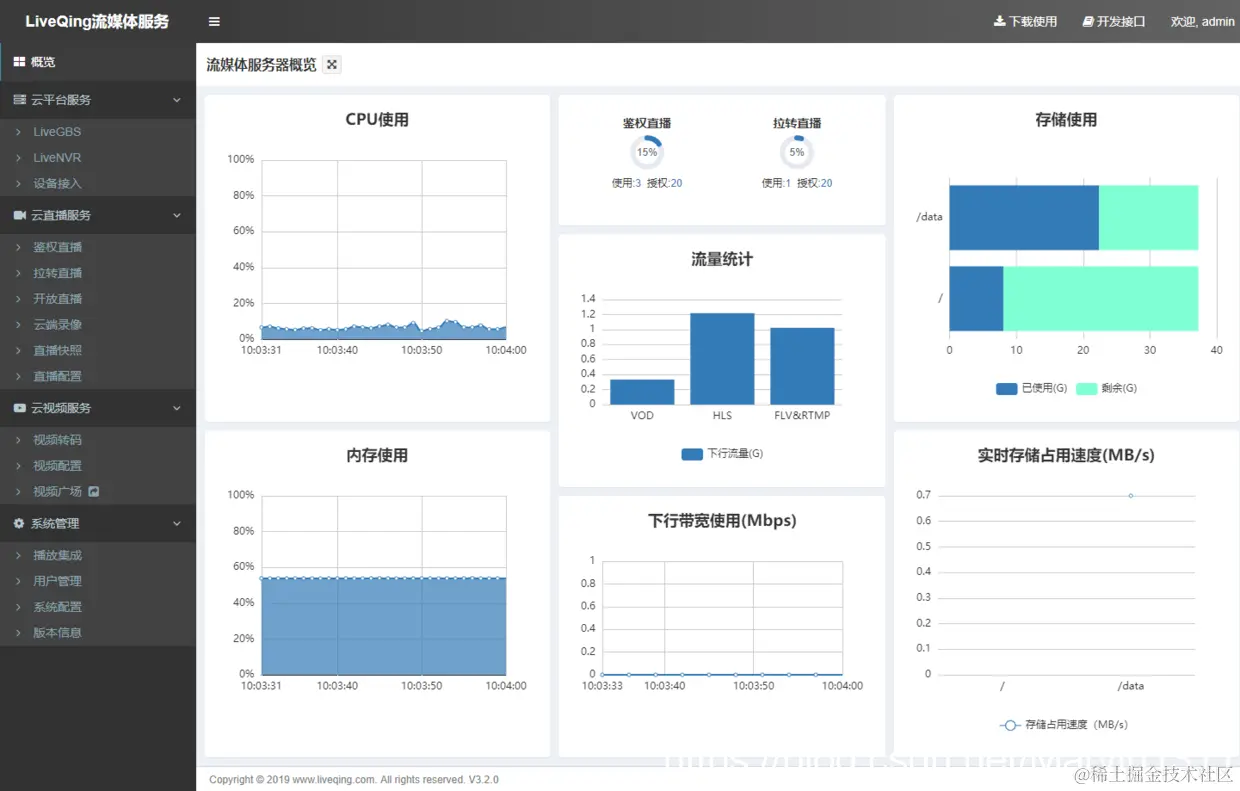Toggle the 已使用(G) legend swatch
The height and width of the screenshot is (791, 1240).
click(x=1007, y=388)
